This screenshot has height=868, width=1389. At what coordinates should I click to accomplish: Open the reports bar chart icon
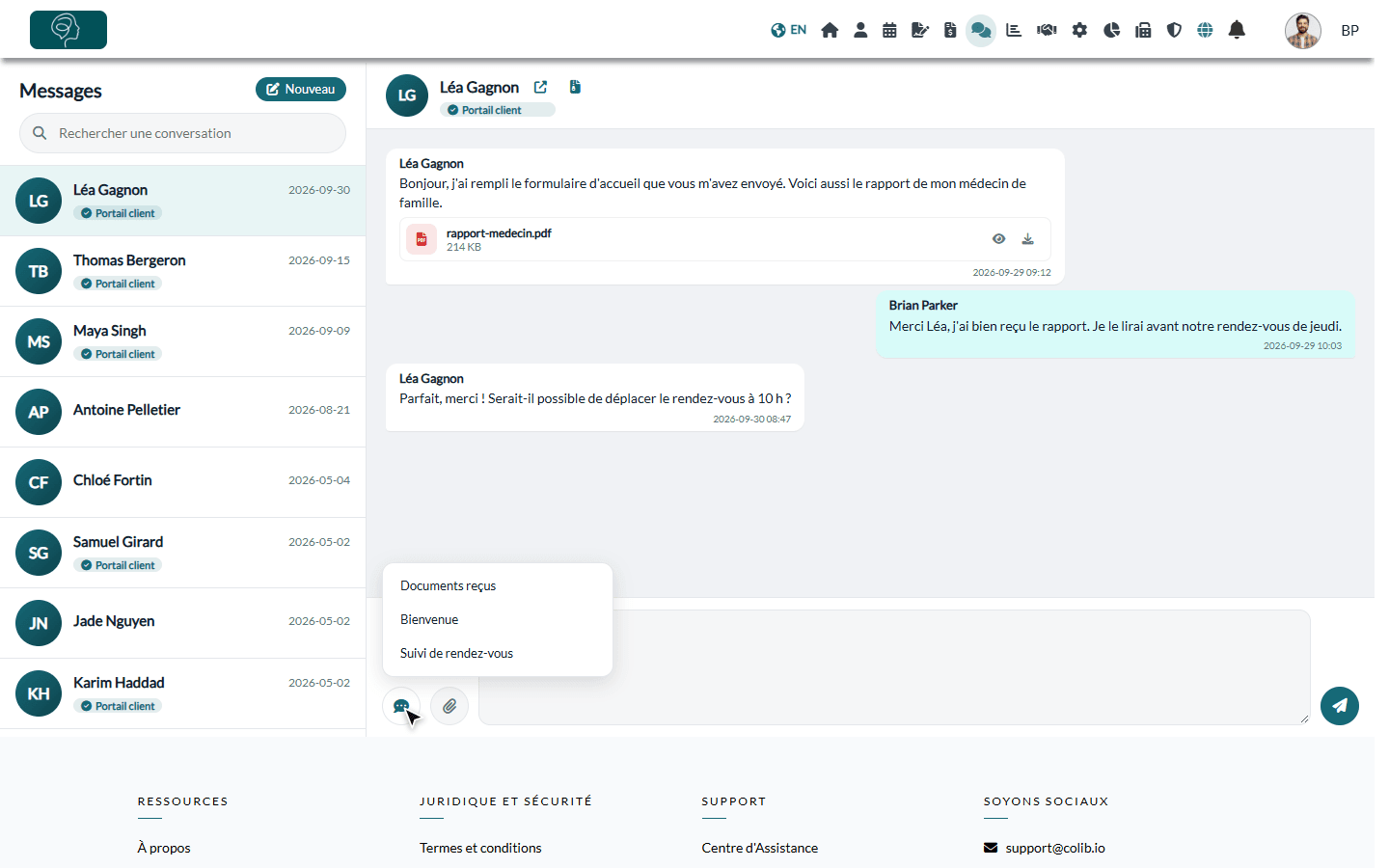pos(1014,30)
